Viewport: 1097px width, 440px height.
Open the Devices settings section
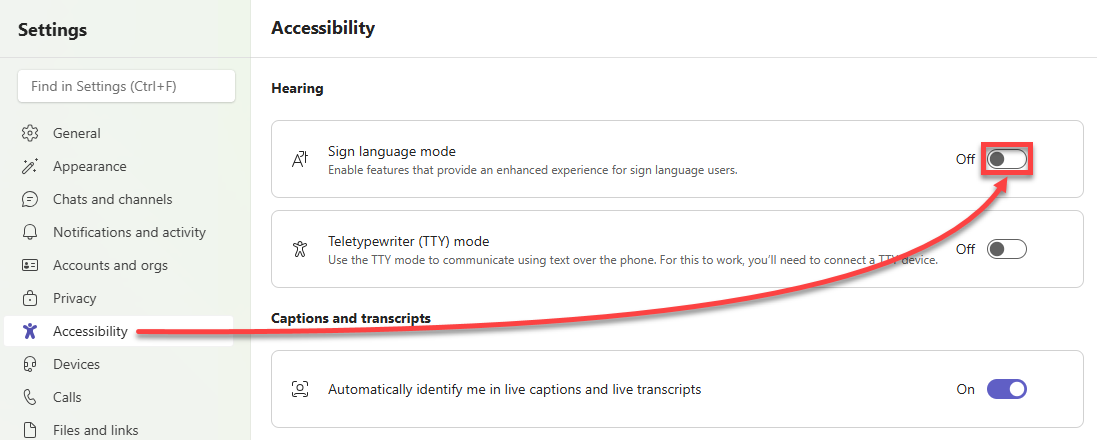coord(76,364)
